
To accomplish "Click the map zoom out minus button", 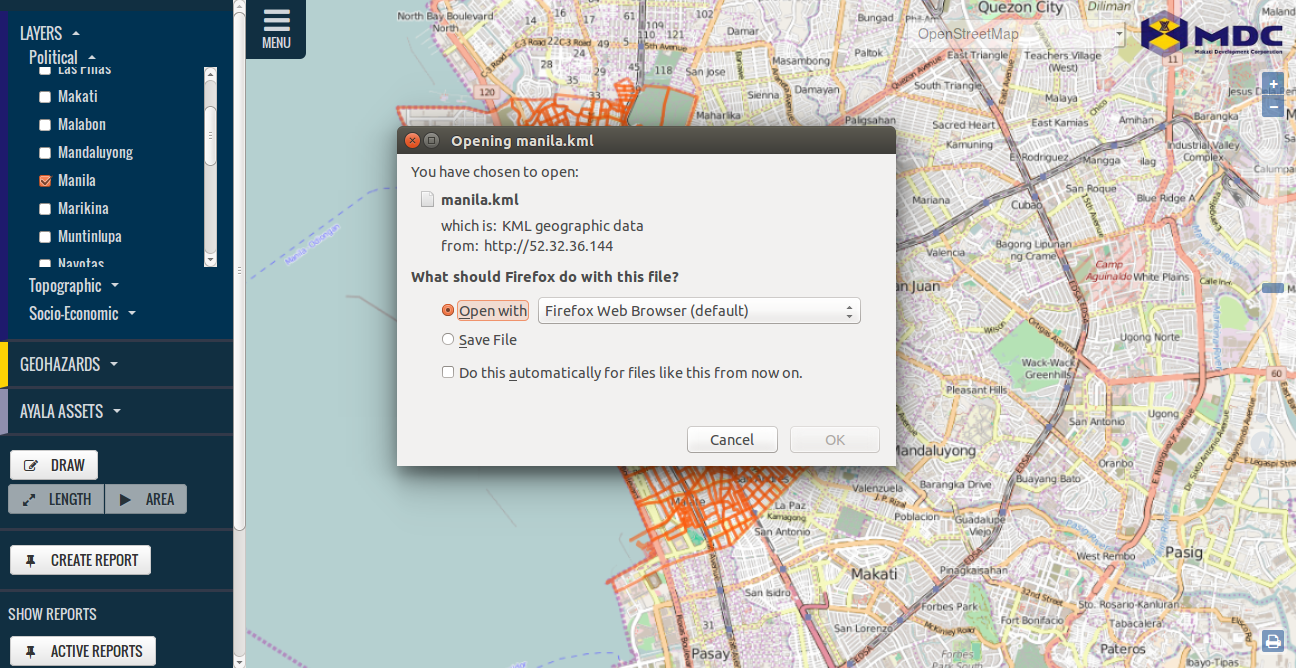I will [1274, 106].
